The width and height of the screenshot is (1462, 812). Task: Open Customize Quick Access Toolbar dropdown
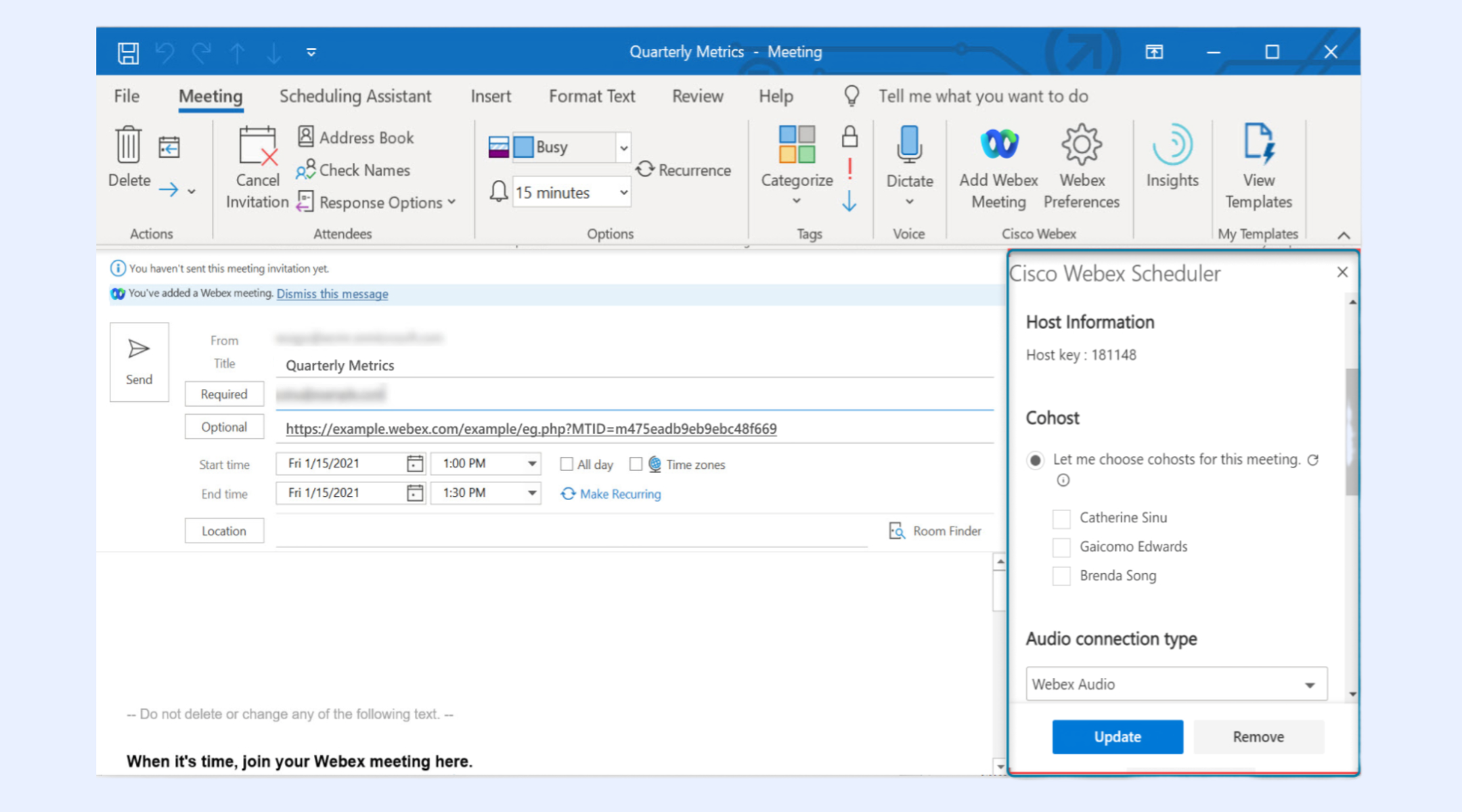tap(311, 52)
